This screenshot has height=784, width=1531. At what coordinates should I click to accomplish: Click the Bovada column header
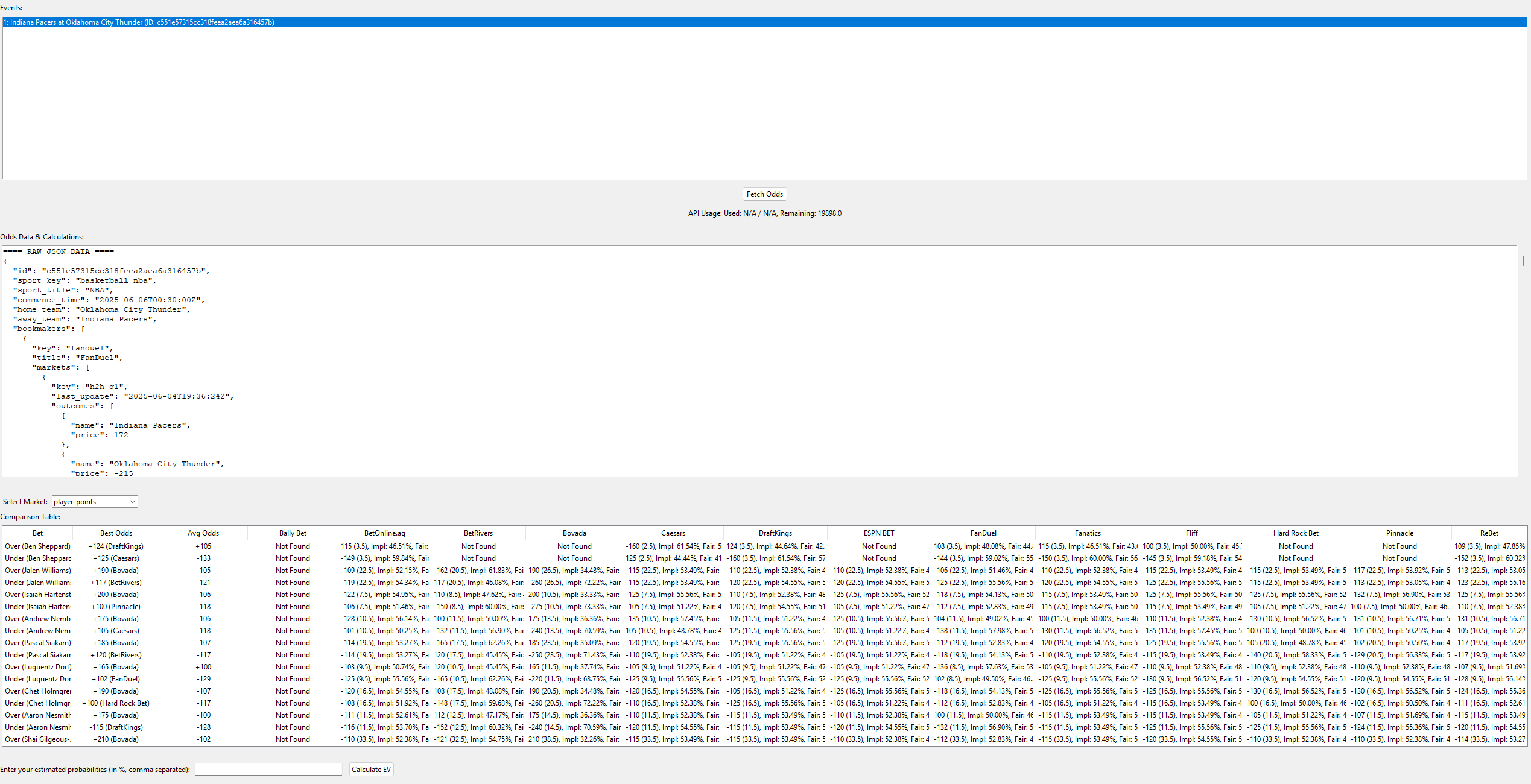[x=574, y=533]
